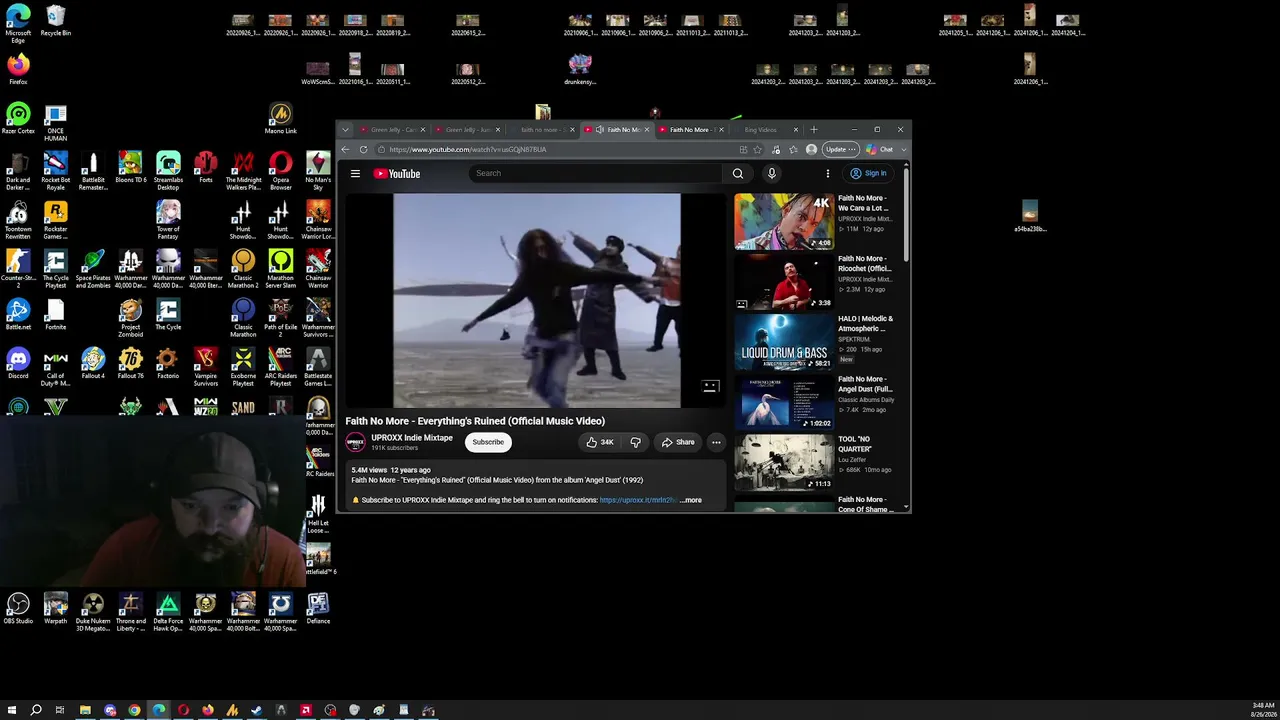Screen dimensions: 1280x720
Task: Click the Edge address bar URL
Action: coord(468,150)
